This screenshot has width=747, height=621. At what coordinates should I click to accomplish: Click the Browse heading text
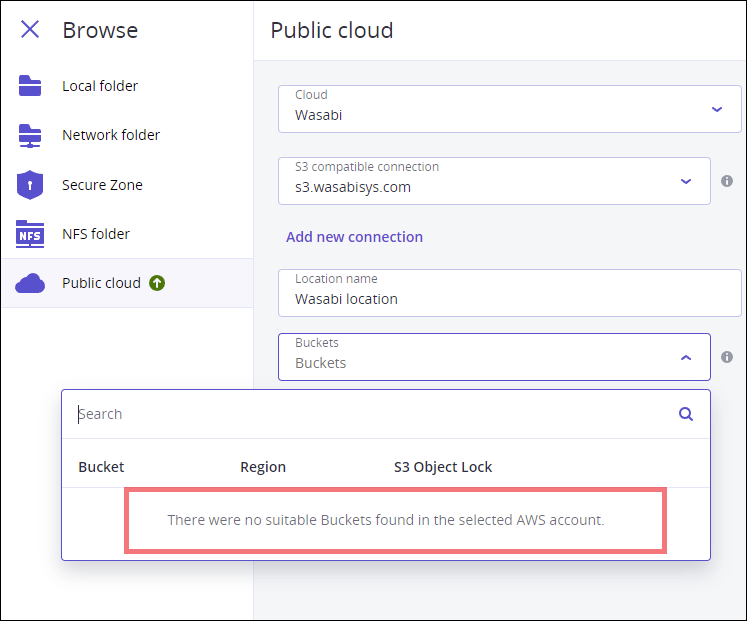click(100, 30)
